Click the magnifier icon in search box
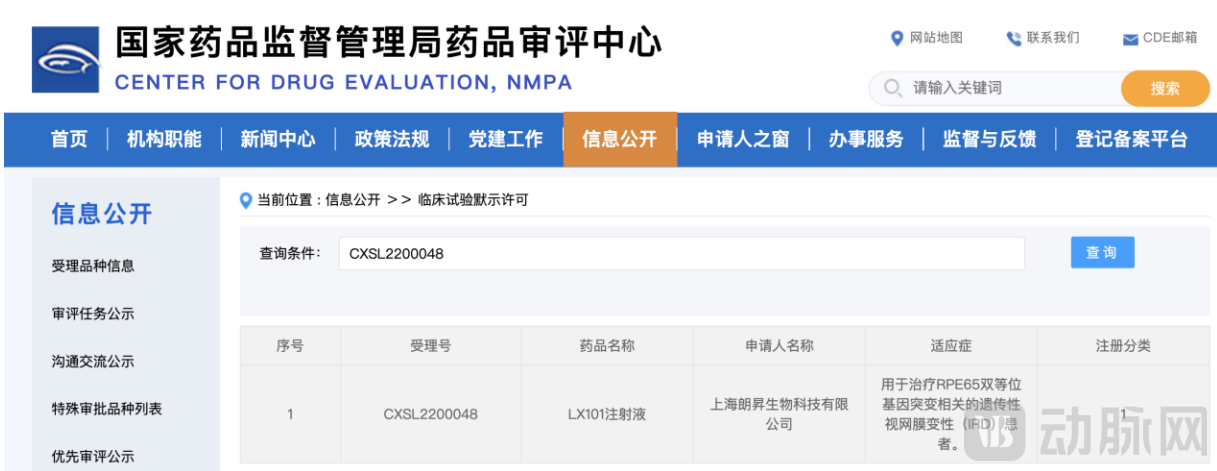The image size is (1217, 471). (892, 88)
